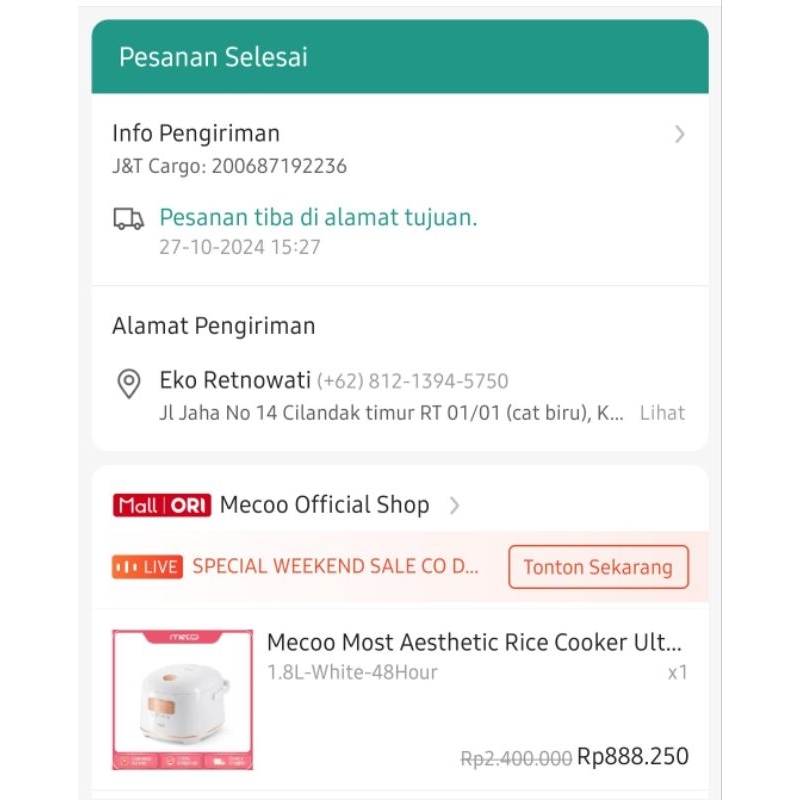The height and width of the screenshot is (800, 800).
Task: Tap the SPECIAL WEEKEND SALE live banner text
Action: [x=336, y=567]
